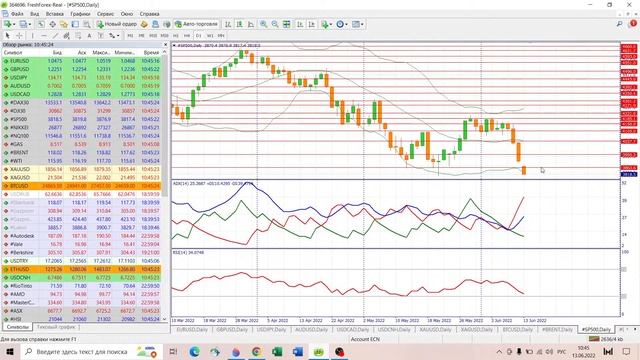Click Market Watch scrollbar down arrow
Screen dimensions: 640x360
click(164, 319)
